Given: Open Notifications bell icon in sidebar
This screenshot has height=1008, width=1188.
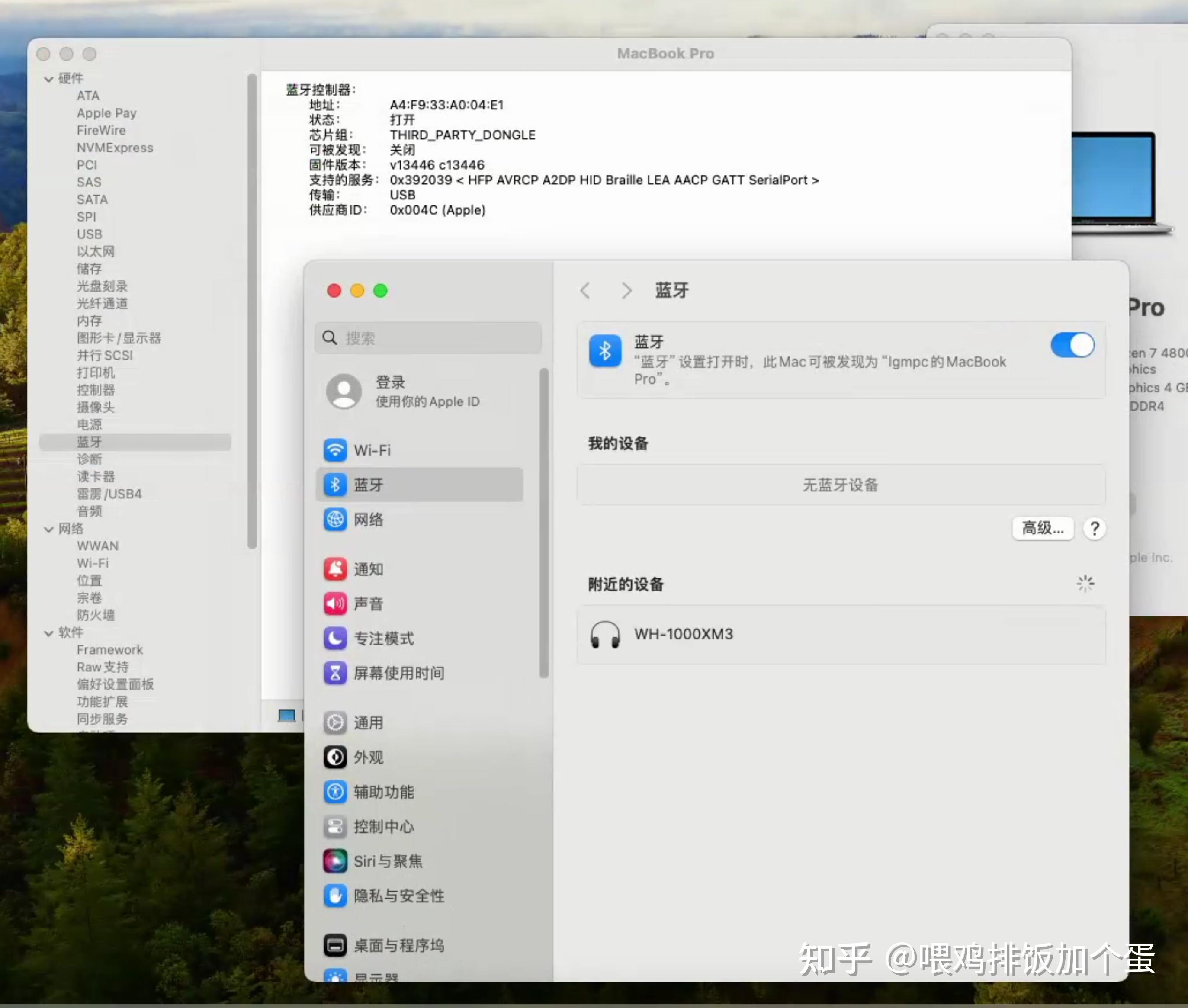Looking at the screenshot, I should (x=335, y=569).
